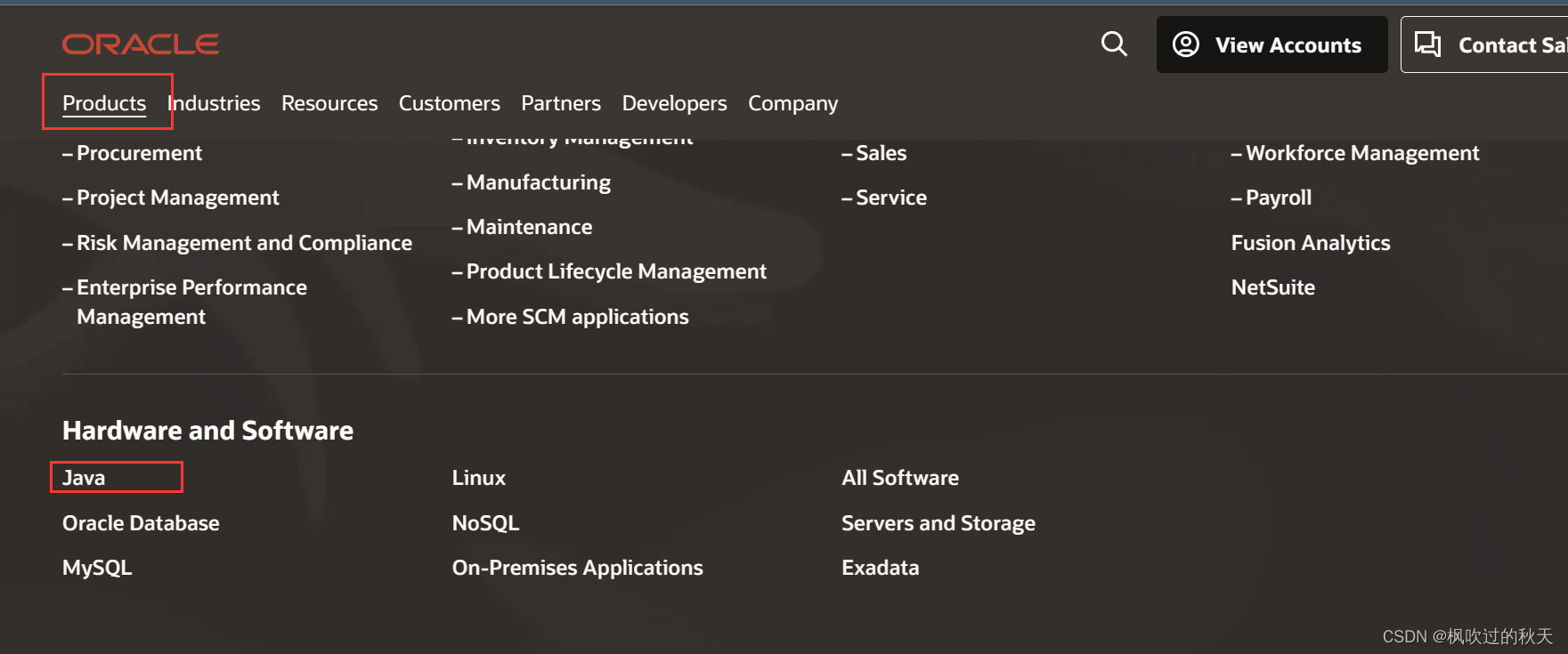Open Fusion Analytics

1311,243
